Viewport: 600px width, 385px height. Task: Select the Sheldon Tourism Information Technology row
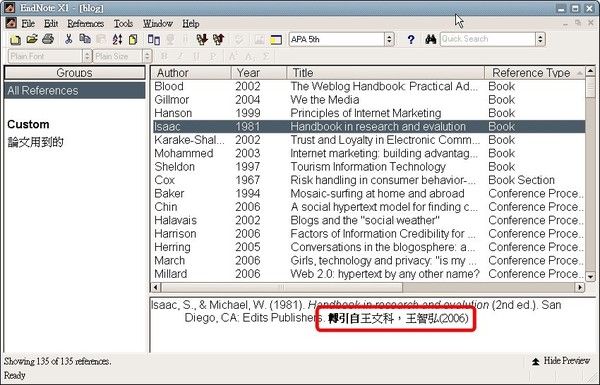[x=368, y=167]
